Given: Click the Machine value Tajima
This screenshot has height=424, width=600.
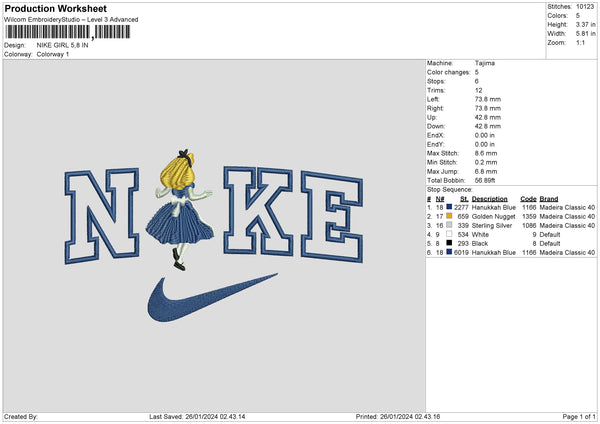Looking at the screenshot, I should pos(485,63).
